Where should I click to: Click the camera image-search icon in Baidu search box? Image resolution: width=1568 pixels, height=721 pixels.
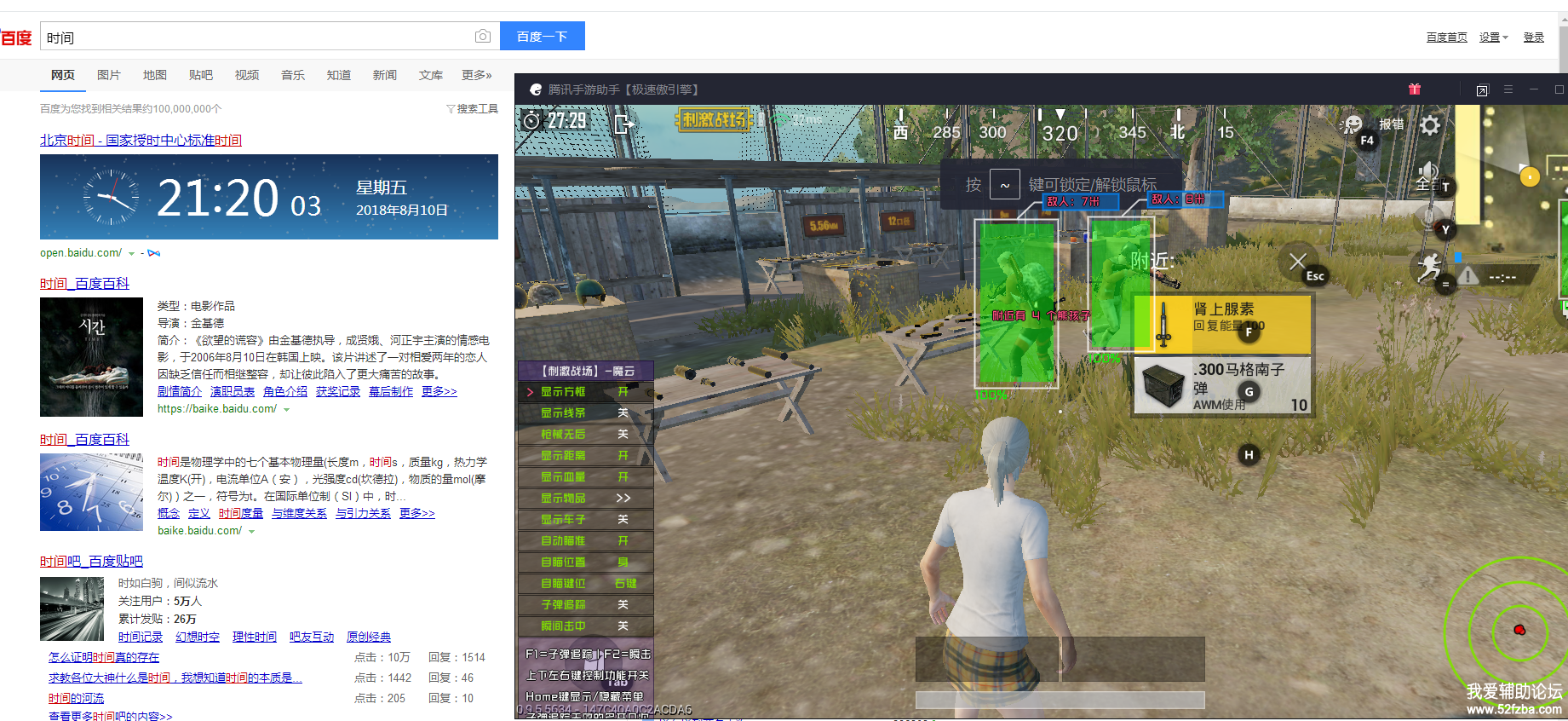483,36
